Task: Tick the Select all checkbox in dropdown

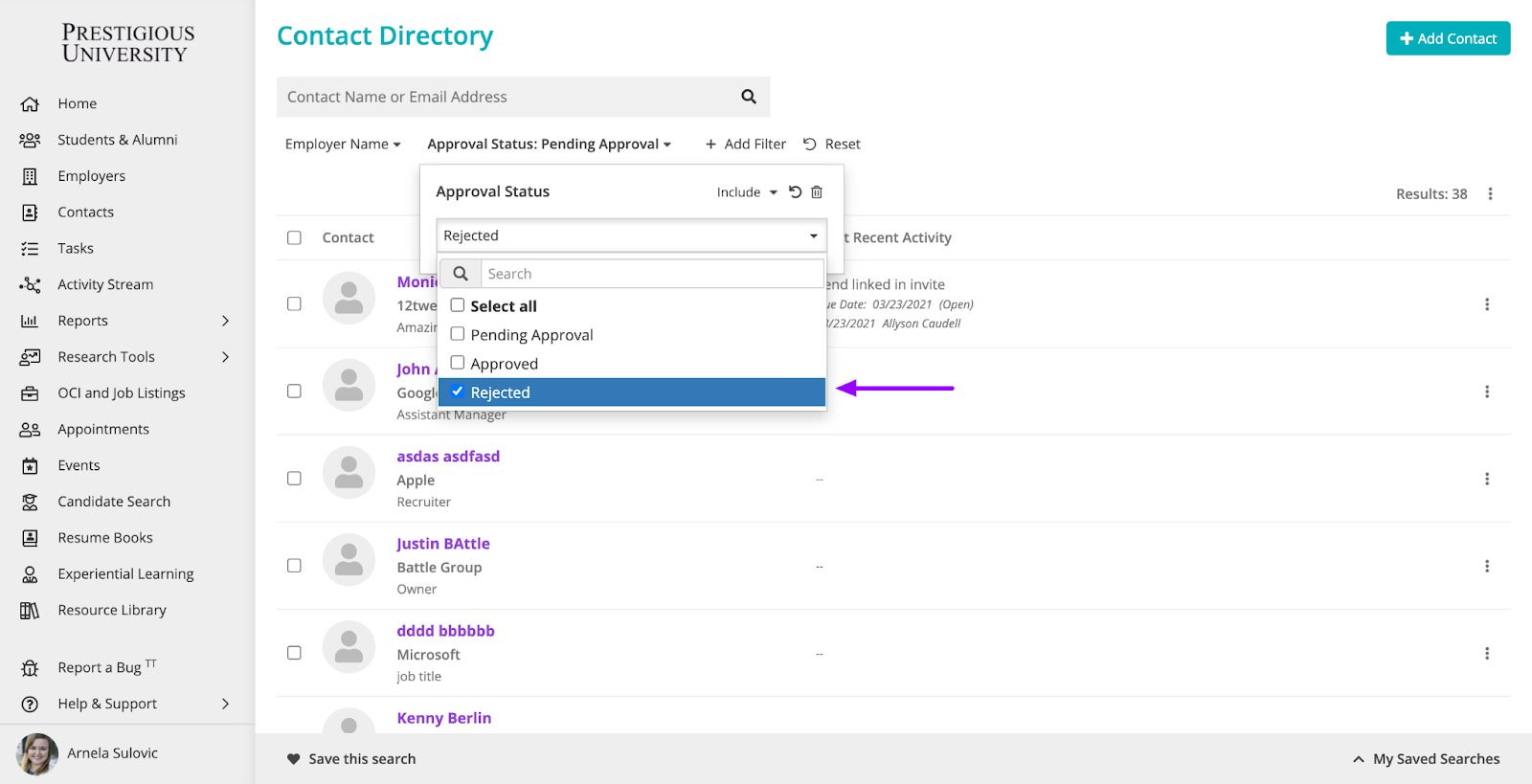Action: [x=458, y=305]
